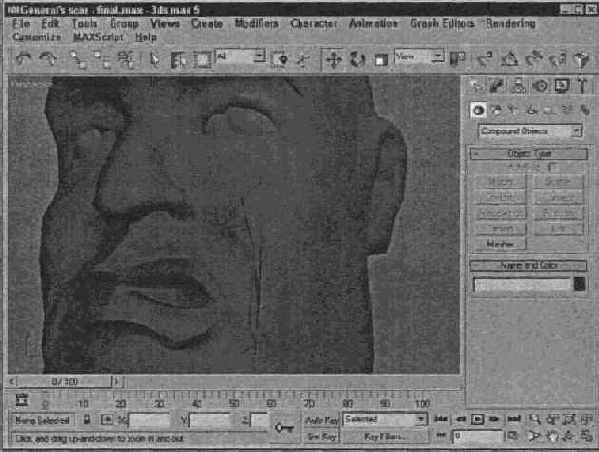The height and width of the screenshot is (452, 599).
Task: Click the Unlink Selection icon
Action: pos(102,60)
